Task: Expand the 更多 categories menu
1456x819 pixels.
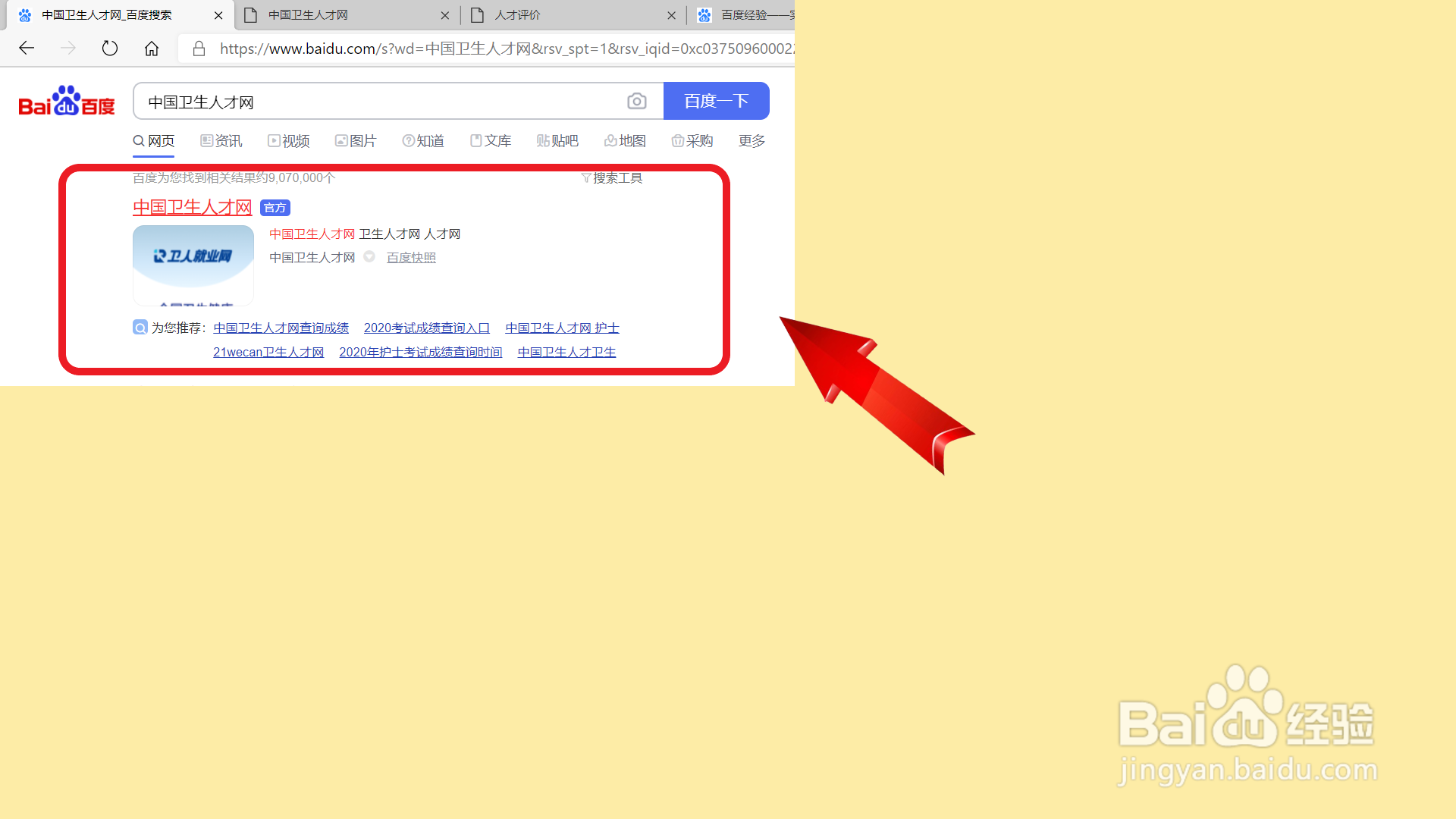Action: point(752,141)
